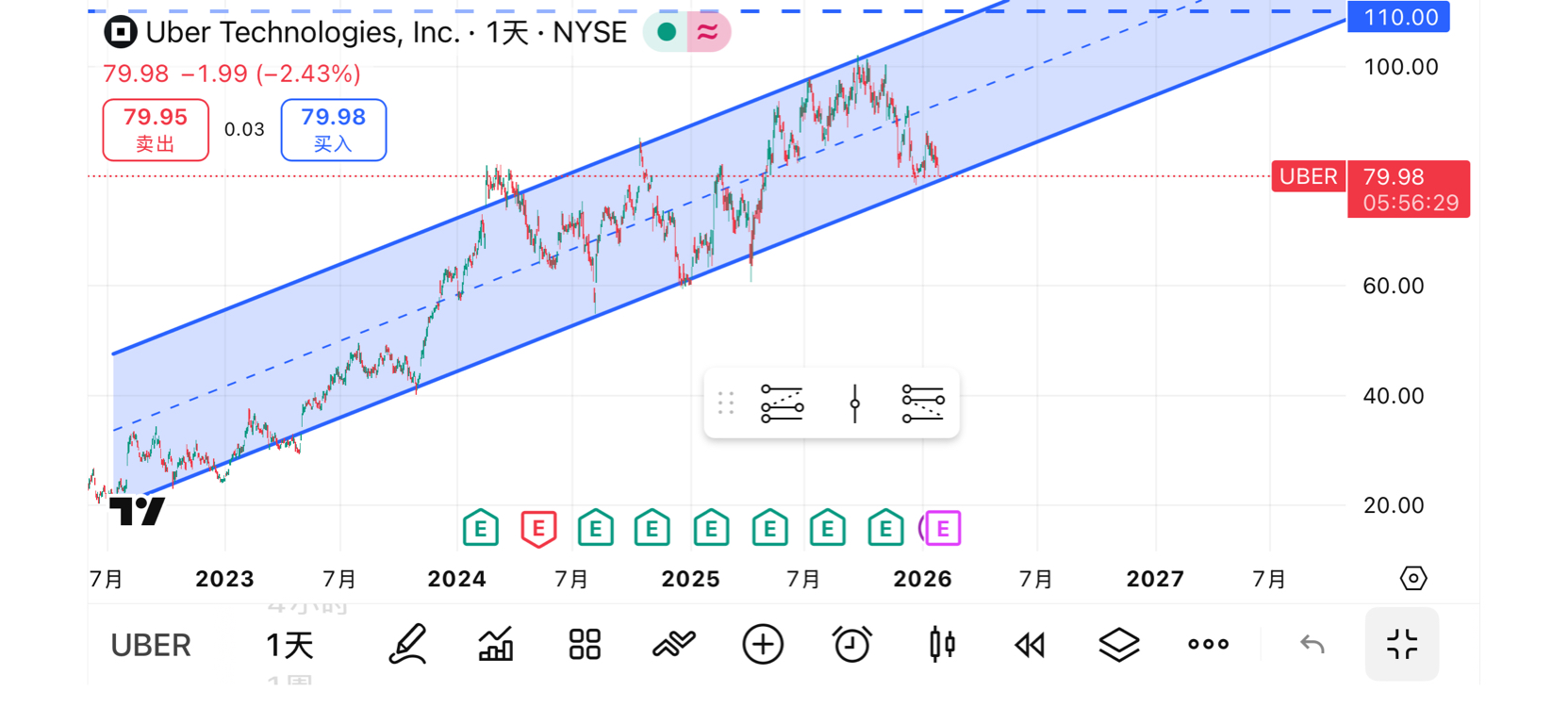The height and width of the screenshot is (724, 1568).
Task: Open the indicators chart icon
Action: click(x=496, y=645)
